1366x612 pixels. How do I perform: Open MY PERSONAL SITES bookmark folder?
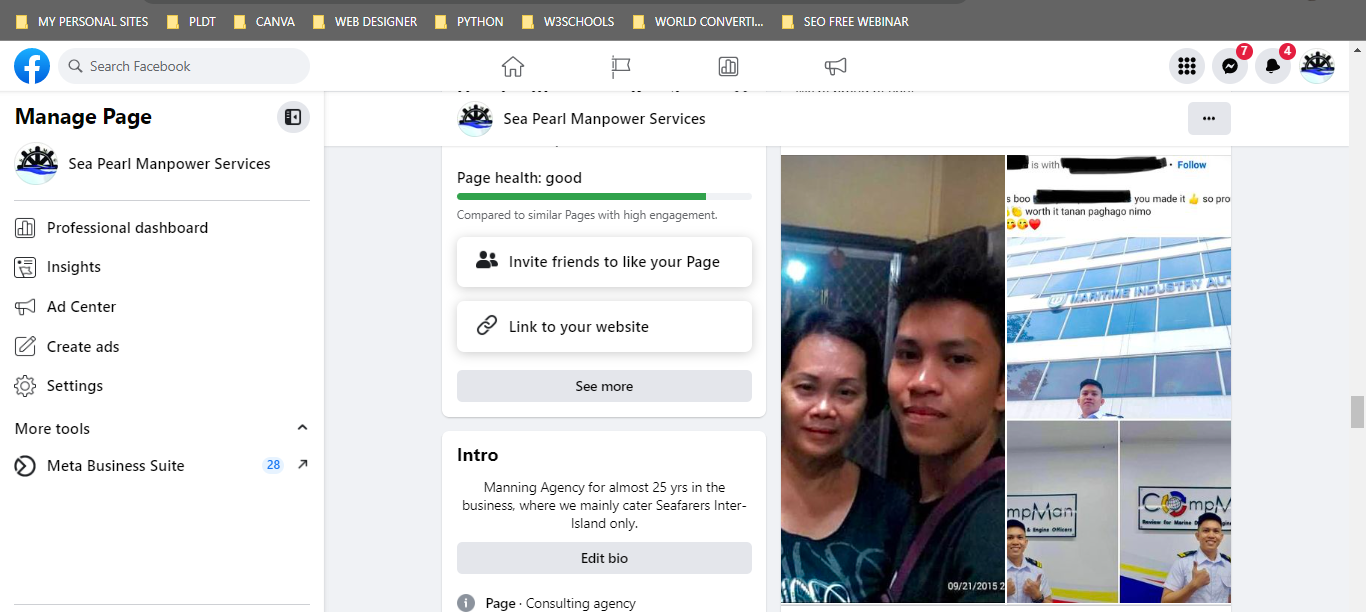82,21
